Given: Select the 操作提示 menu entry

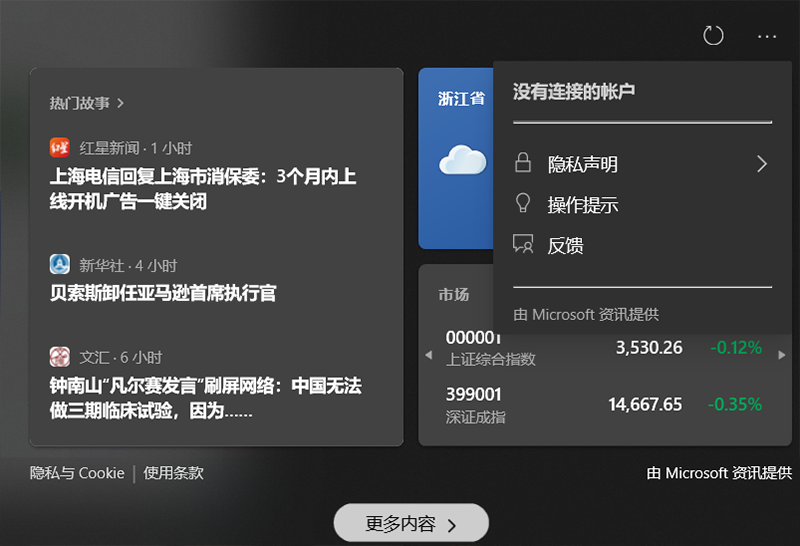Looking at the screenshot, I should pyautogui.click(x=642, y=204).
